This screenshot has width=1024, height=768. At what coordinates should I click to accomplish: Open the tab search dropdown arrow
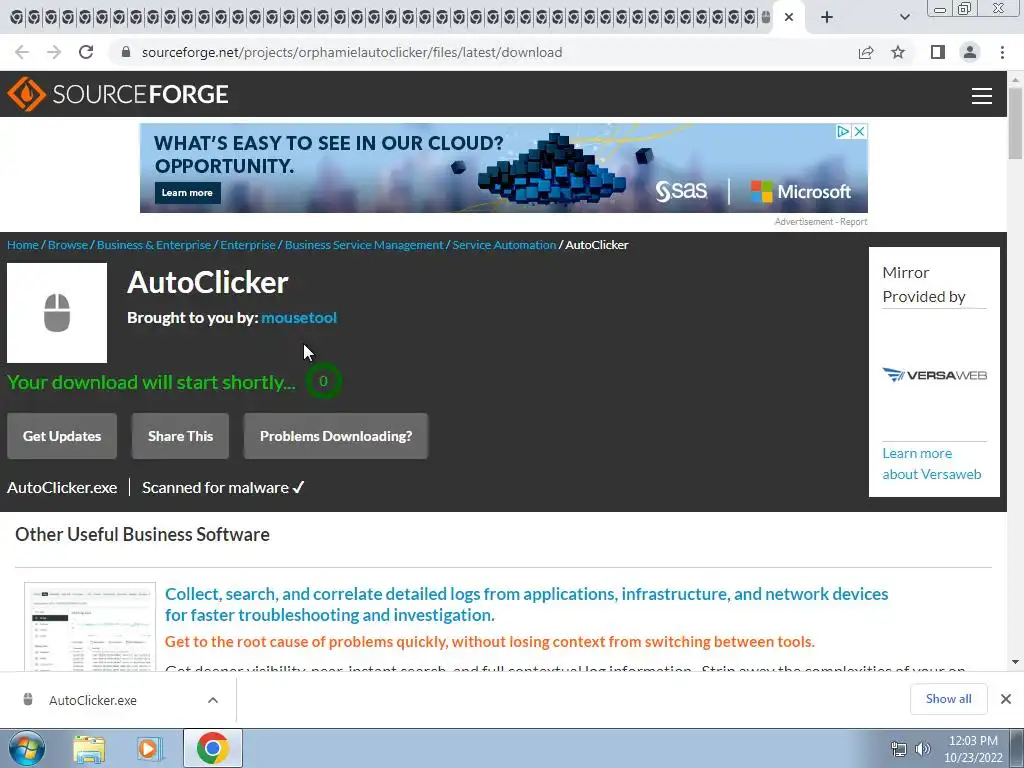(x=904, y=17)
